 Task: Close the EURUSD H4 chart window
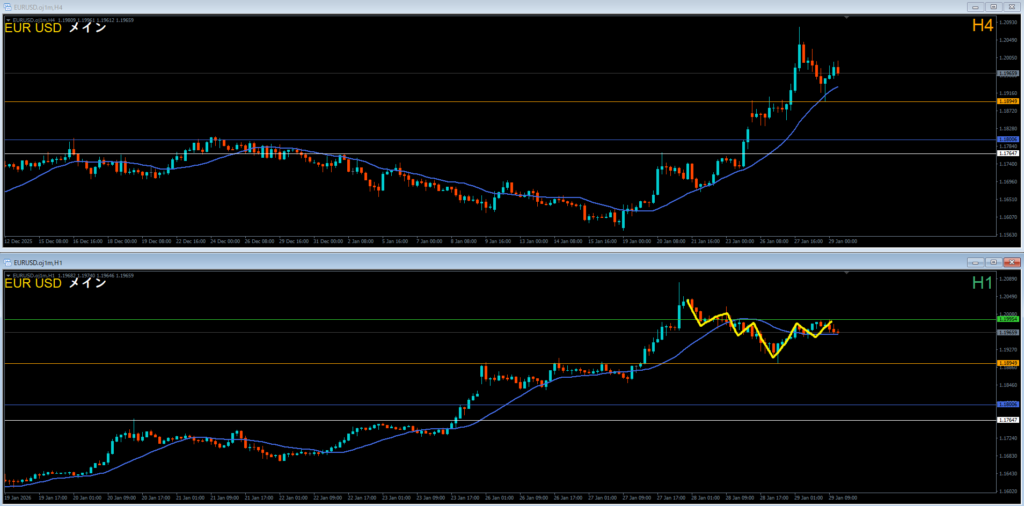coord(1010,7)
